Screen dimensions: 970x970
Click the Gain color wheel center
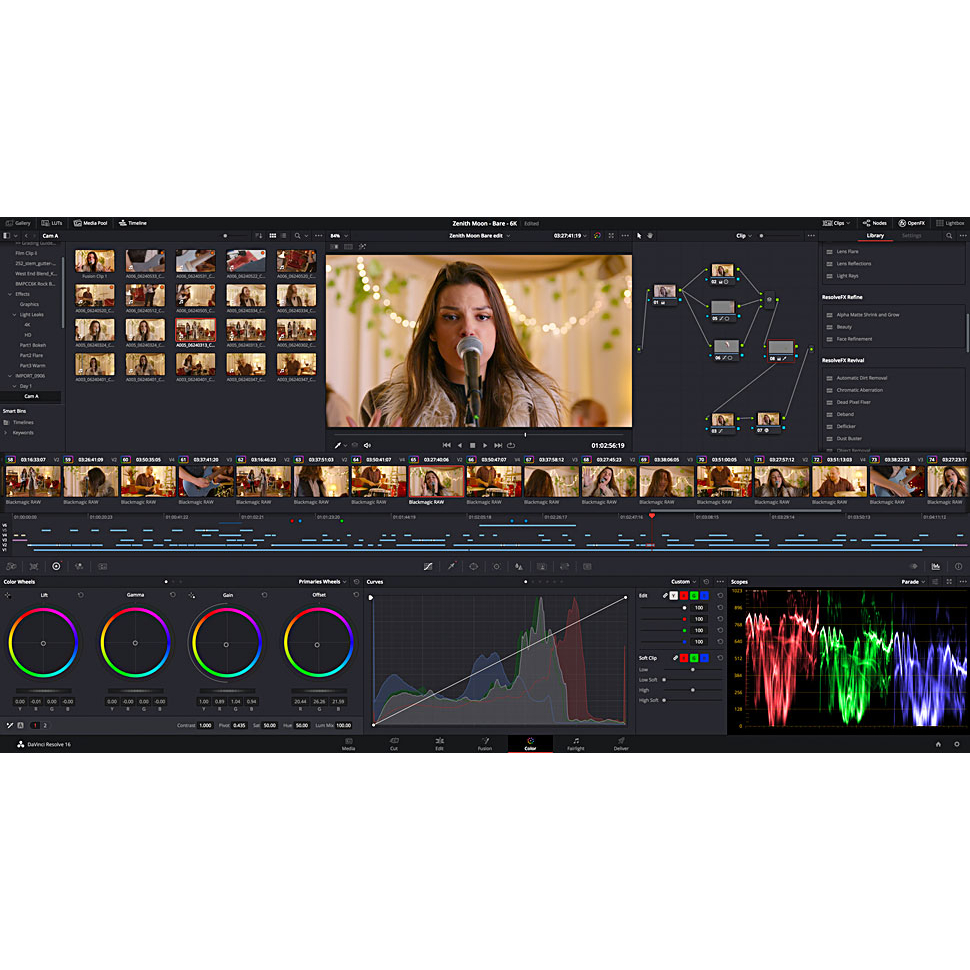click(226, 645)
